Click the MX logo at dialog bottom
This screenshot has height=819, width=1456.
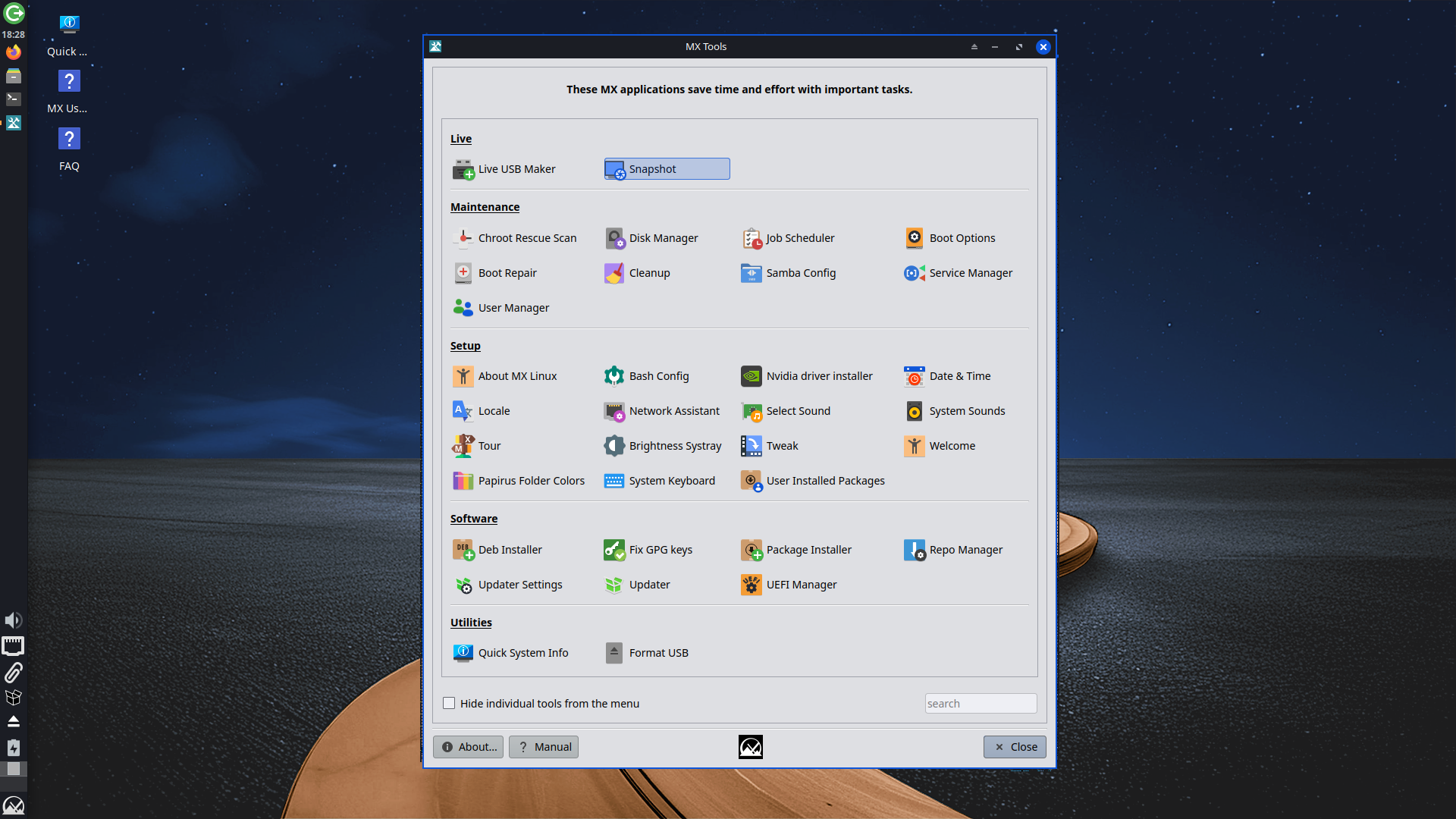click(x=751, y=747)
